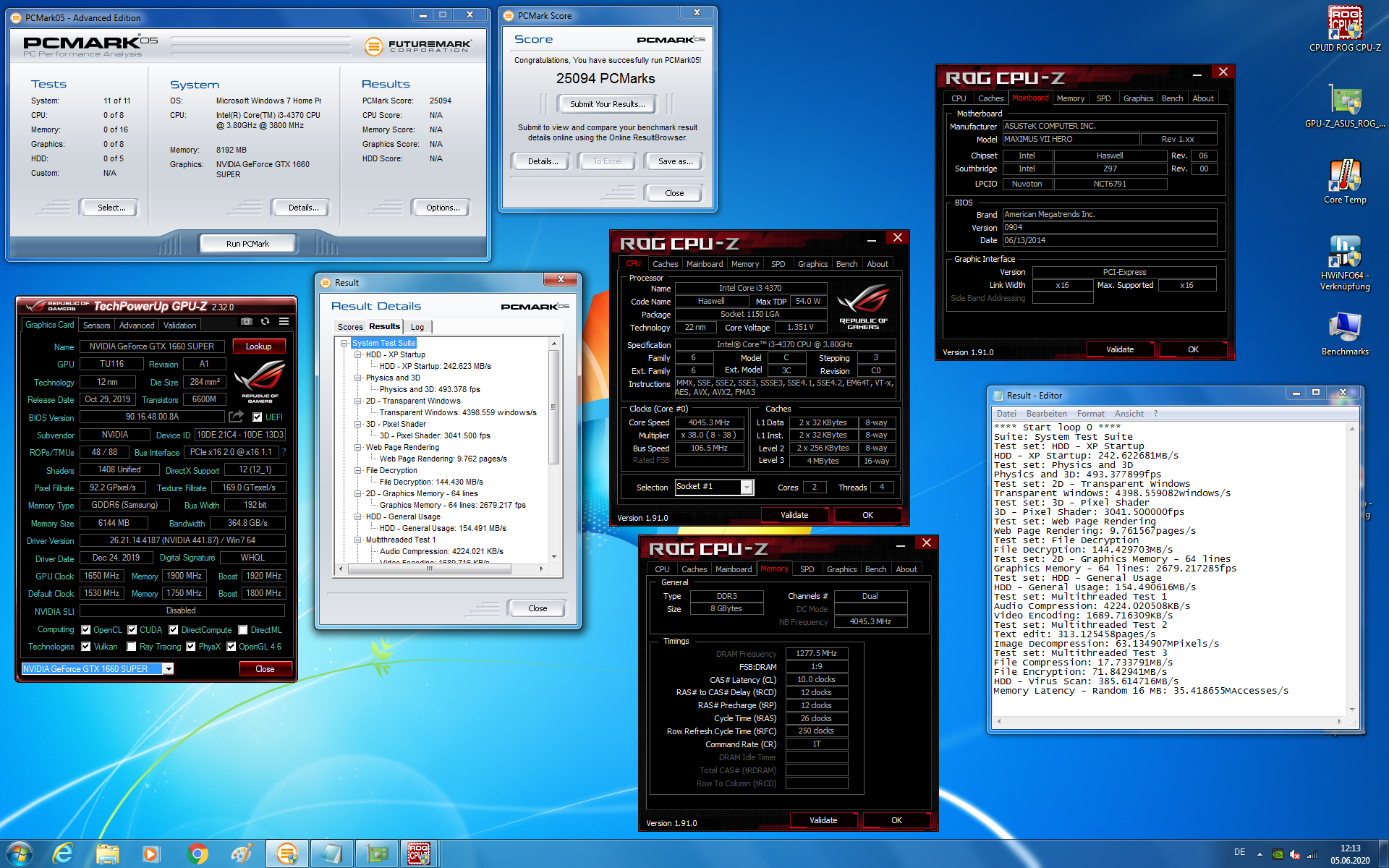This screenshot has width=1389, height=868.
Task: Open Bearbeiten menu in Result Editor
Action: [x=1046, y=414]
